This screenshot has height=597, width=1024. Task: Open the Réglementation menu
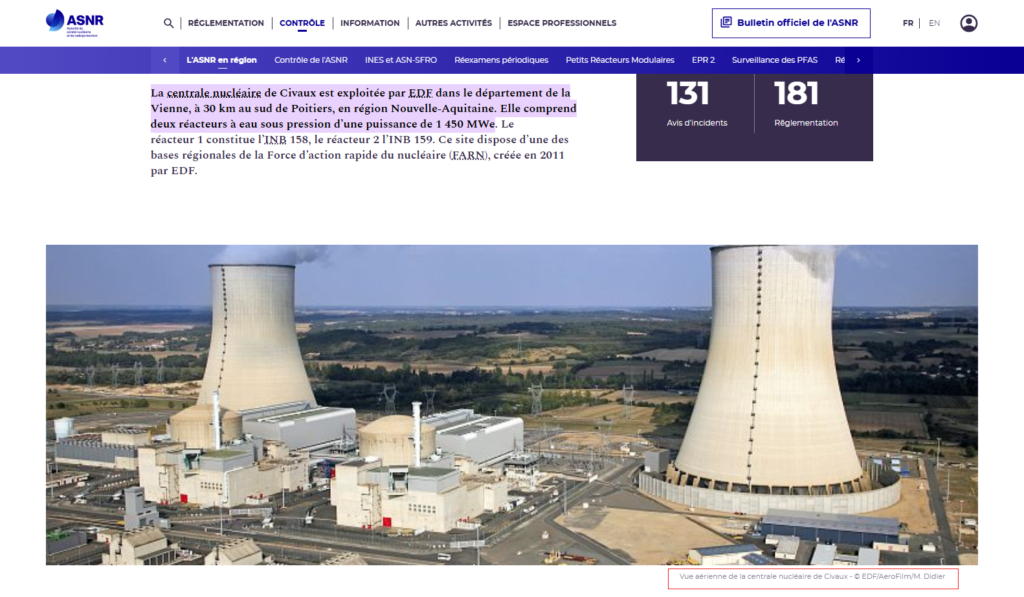click(226, 23)
